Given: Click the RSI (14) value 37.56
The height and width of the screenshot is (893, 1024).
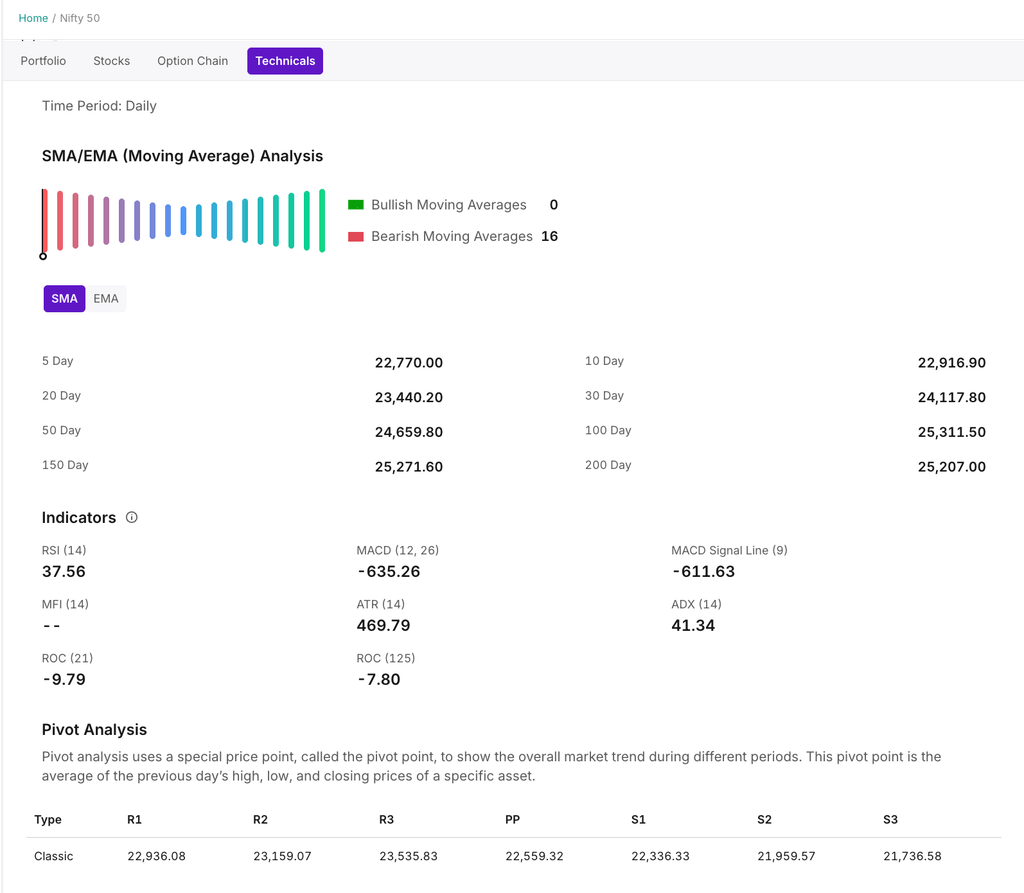Looking at the screenshot, I should point(64,572).
